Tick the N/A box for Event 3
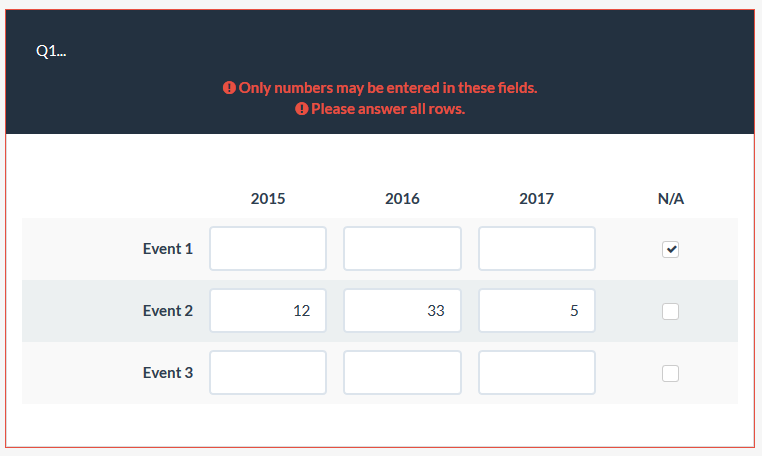Screen dimensions: 762x456 coord(670,373)
